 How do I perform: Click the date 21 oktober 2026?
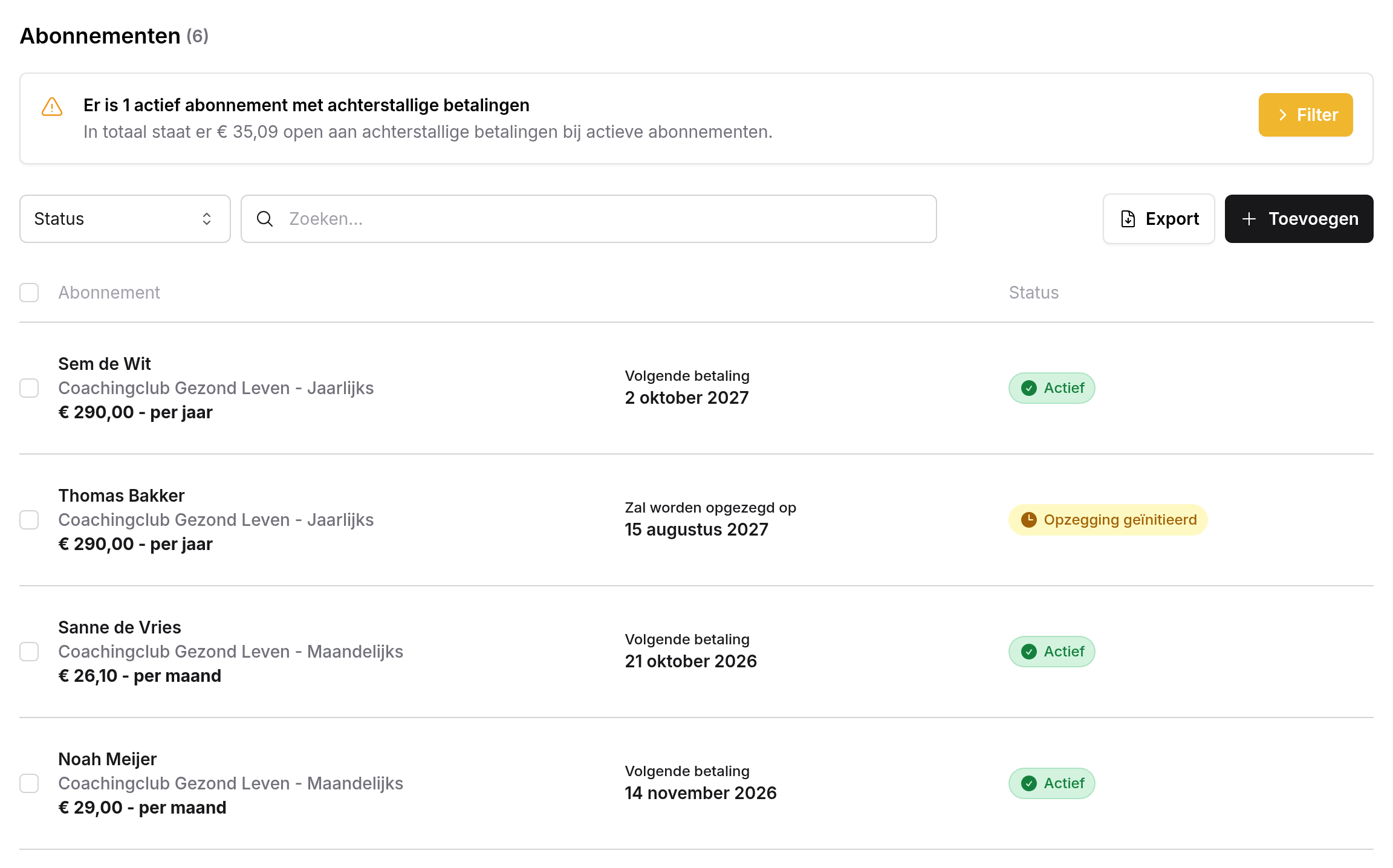(691, 661)
